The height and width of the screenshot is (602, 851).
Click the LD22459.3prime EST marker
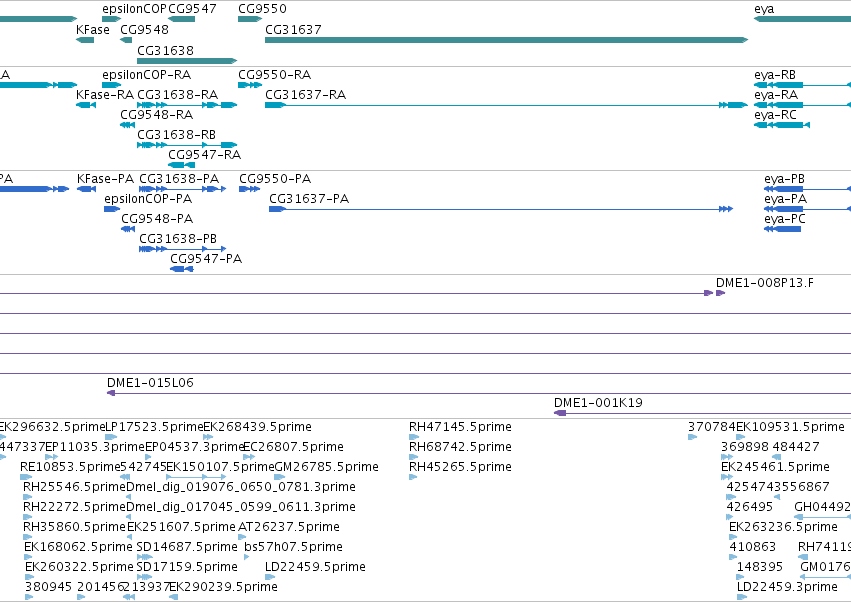[x=742, y=597]
